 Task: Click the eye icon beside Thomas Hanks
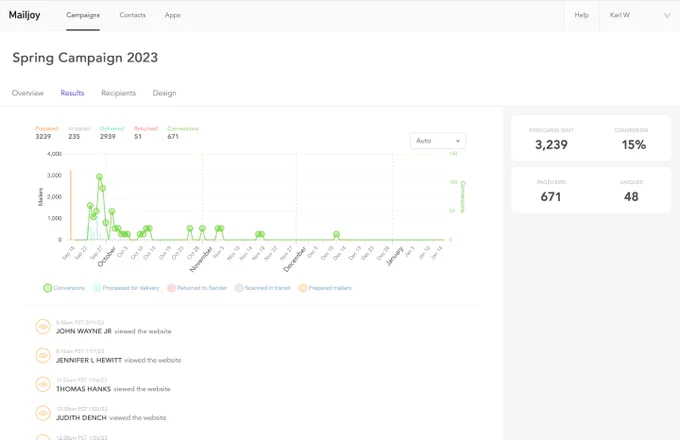(x=43, y=384)
